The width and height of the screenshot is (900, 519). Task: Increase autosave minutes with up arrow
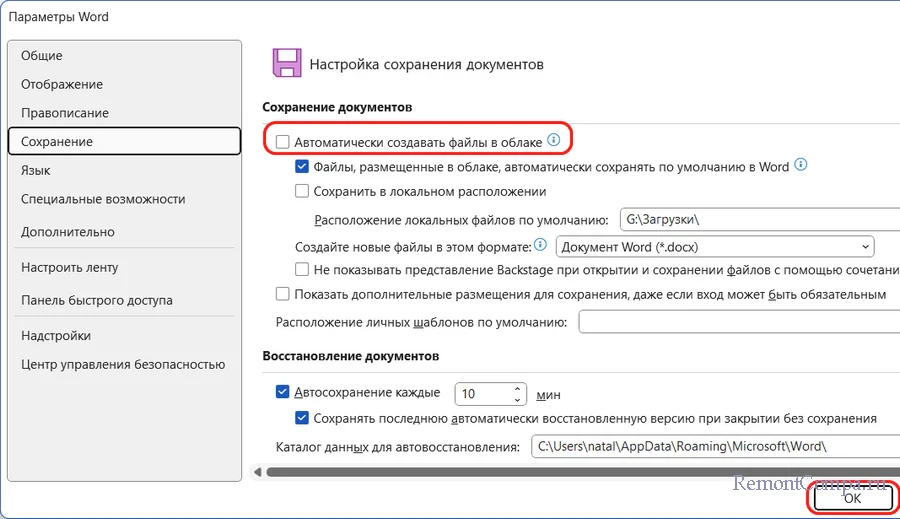tap(518, 388)
